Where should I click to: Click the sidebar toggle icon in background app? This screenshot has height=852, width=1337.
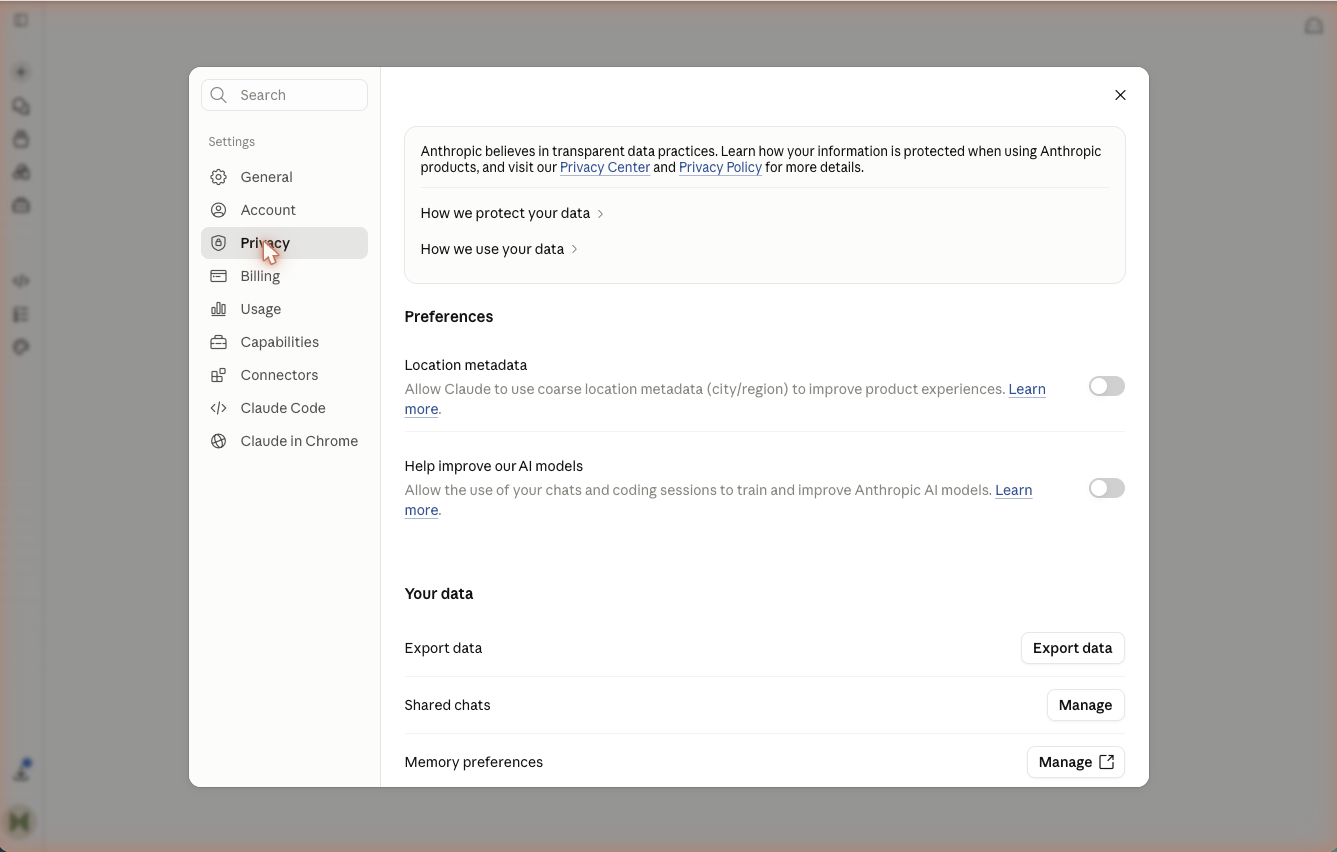click(x=21, y=20)
